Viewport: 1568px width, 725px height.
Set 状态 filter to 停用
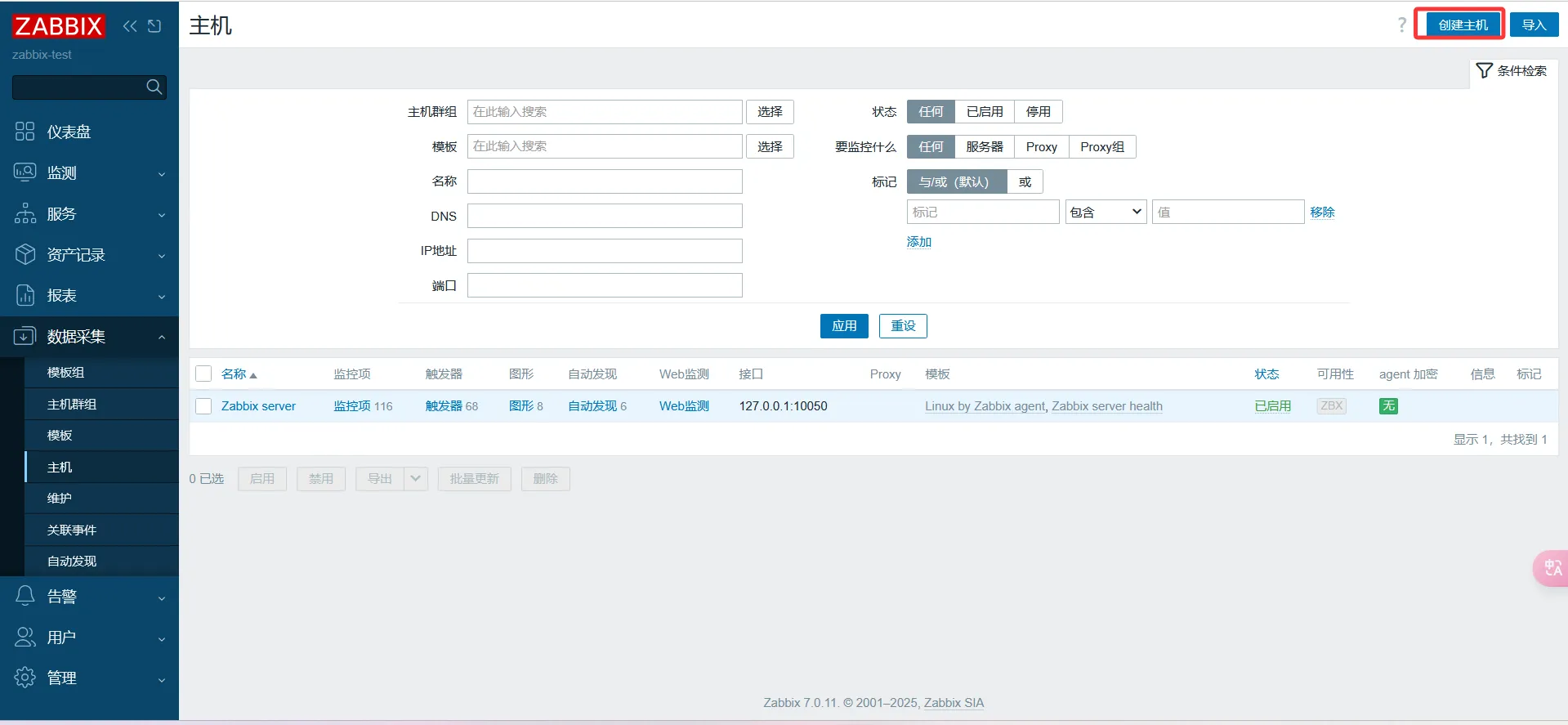(1039, 111)
